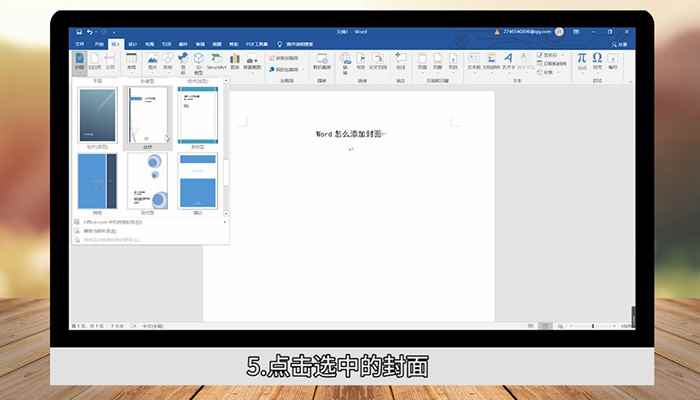Click the Date and Time button in Text group
The width and height of the screenshot is (700, 400).
tap(552, 63)
